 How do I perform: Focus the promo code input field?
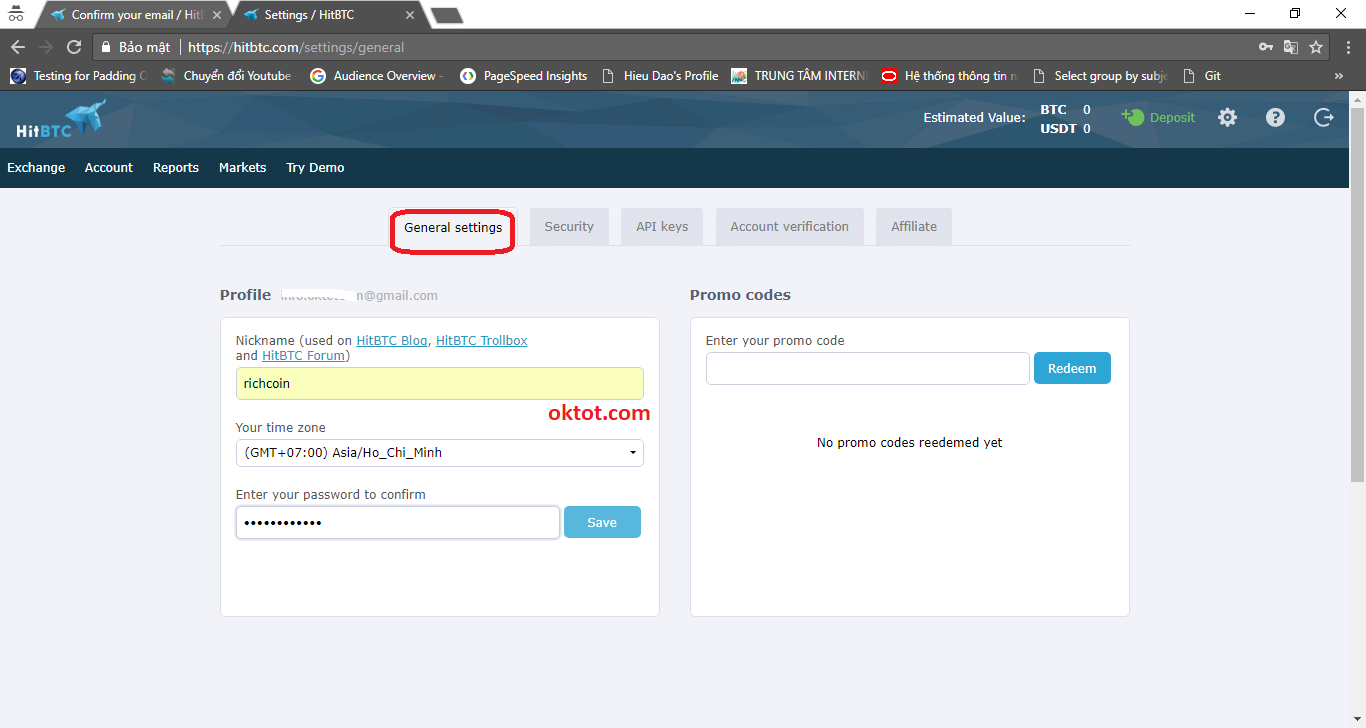coord(867,369)
